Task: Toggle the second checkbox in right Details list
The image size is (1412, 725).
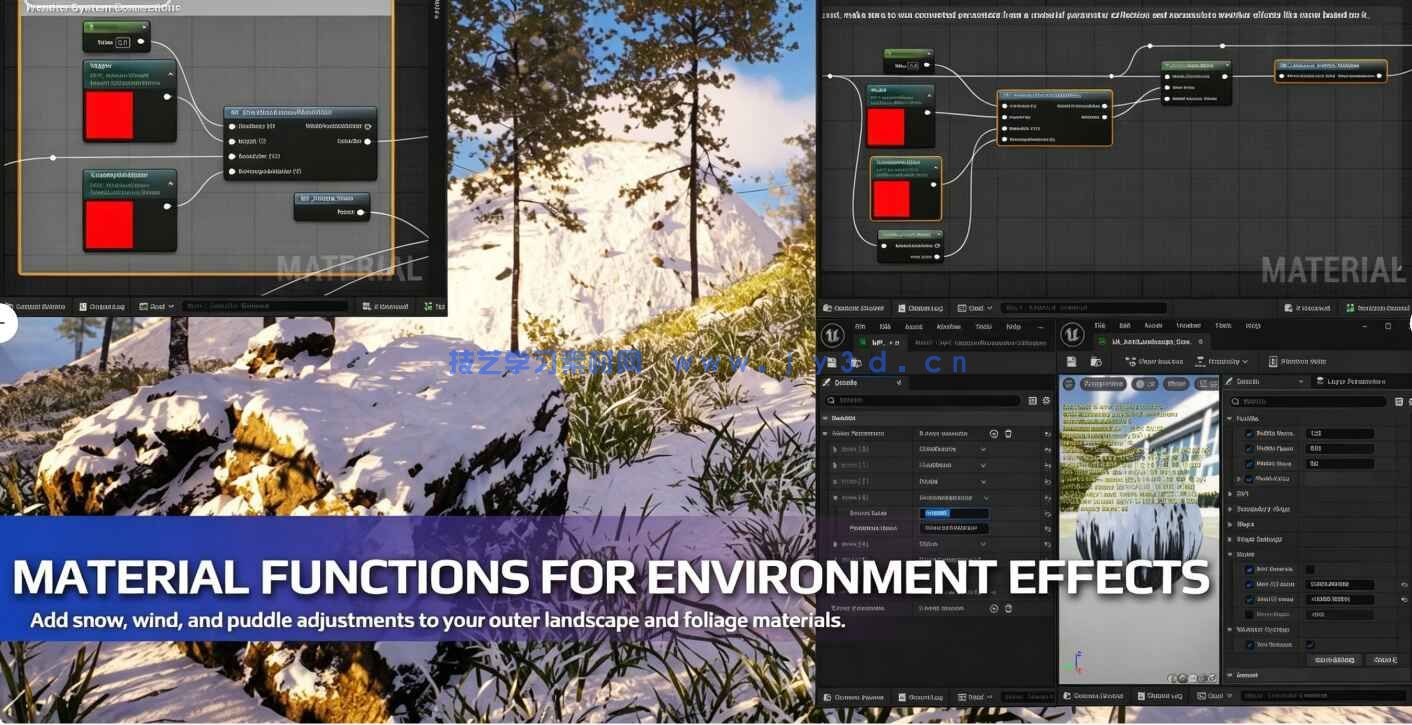Action: pos(1248,449)
